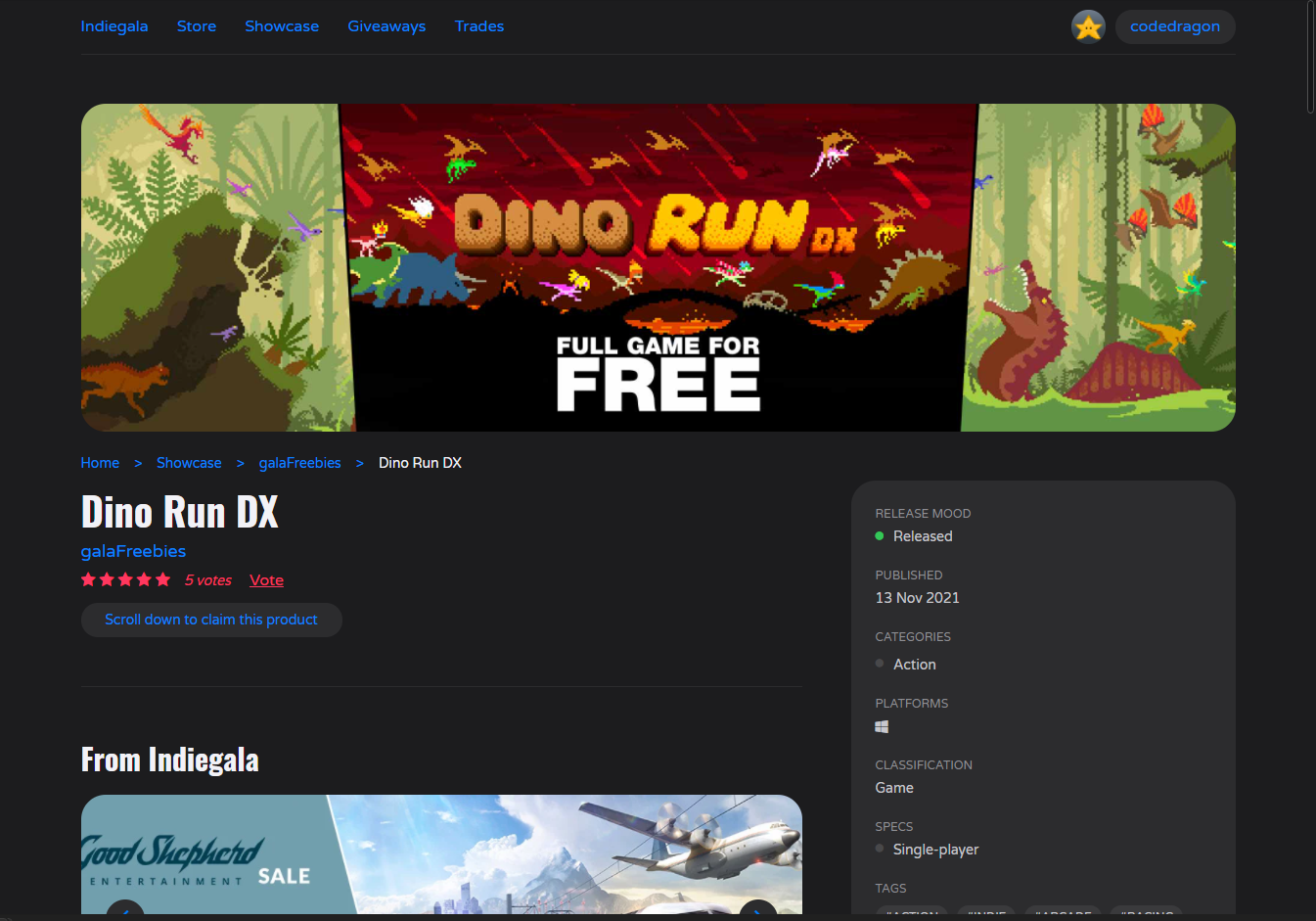Screen dimensions: 1316x921
Task: Click the PLATFORMS label
Action: pyautogui.click(x=912, y=704)
